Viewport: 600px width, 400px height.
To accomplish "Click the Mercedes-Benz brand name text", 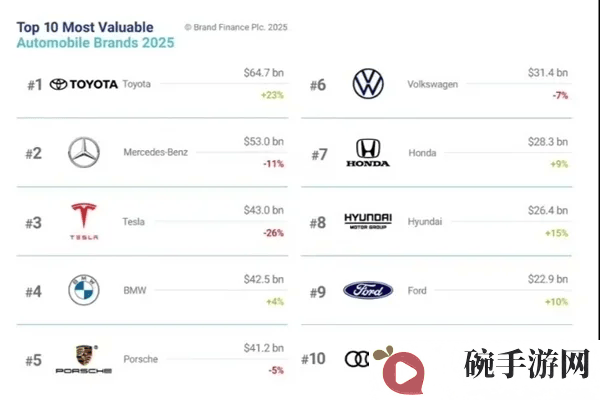I will 156,152.
